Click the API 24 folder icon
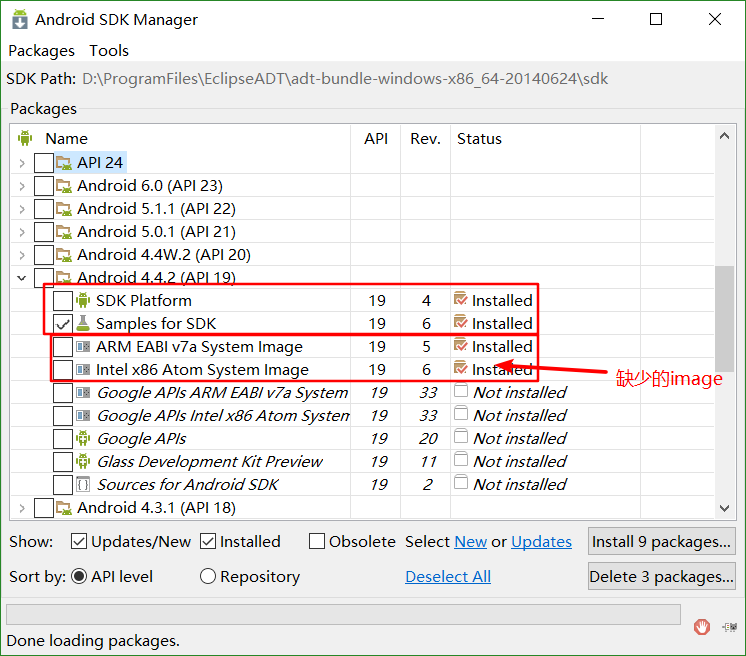746x656 pixels. (x=64, y=163)
